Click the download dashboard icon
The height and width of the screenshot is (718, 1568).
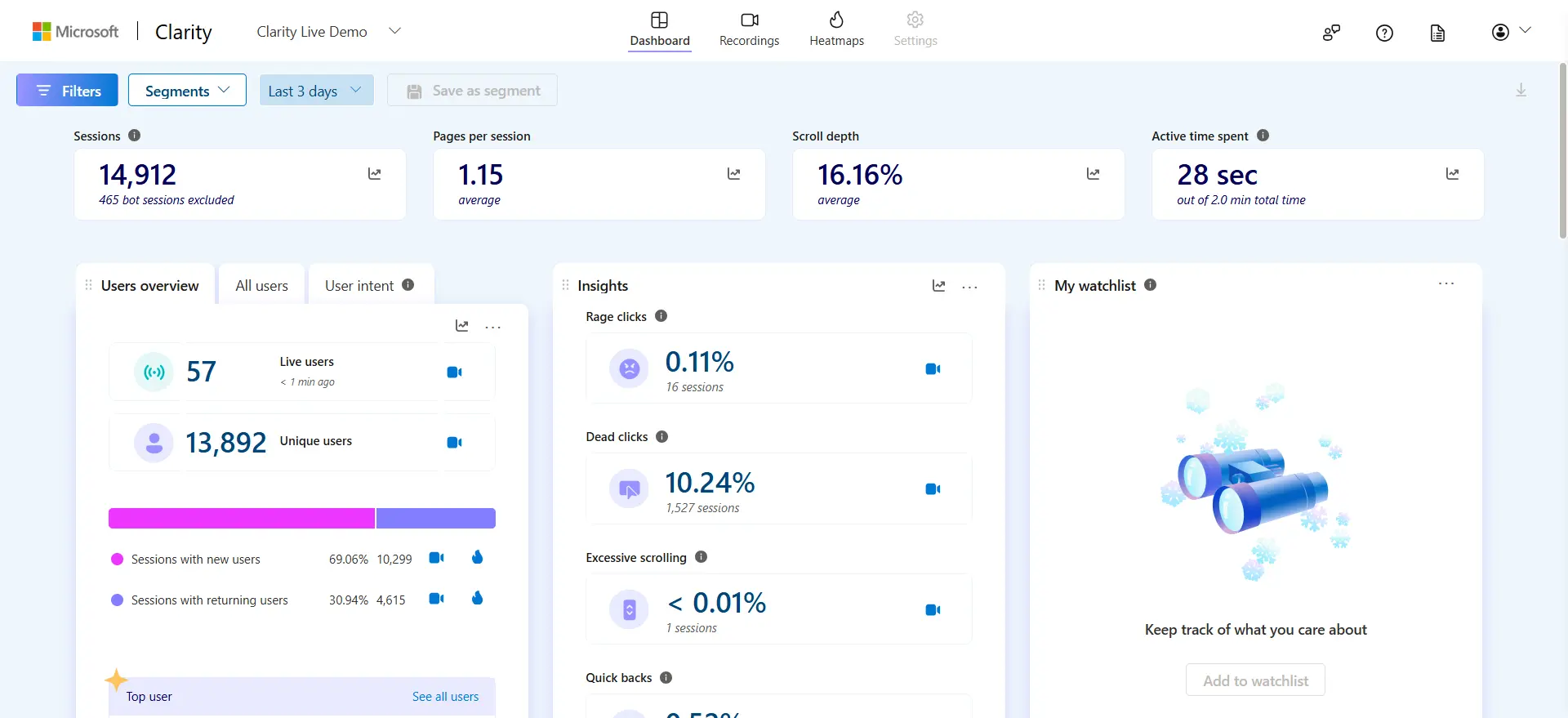1521,90
